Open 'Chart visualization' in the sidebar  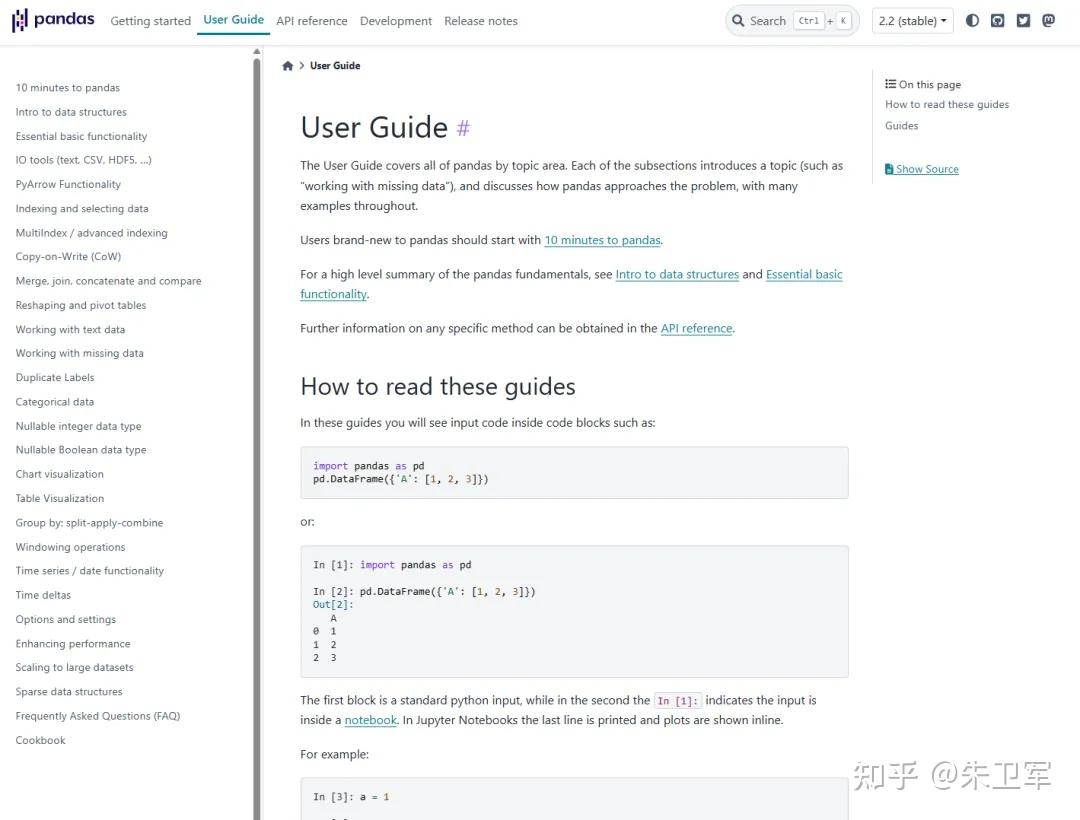click(60, 474)
